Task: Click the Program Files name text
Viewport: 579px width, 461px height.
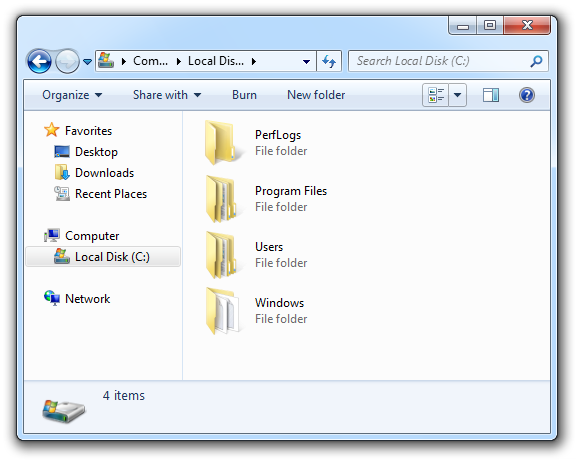Action: (x=291, y=191)
